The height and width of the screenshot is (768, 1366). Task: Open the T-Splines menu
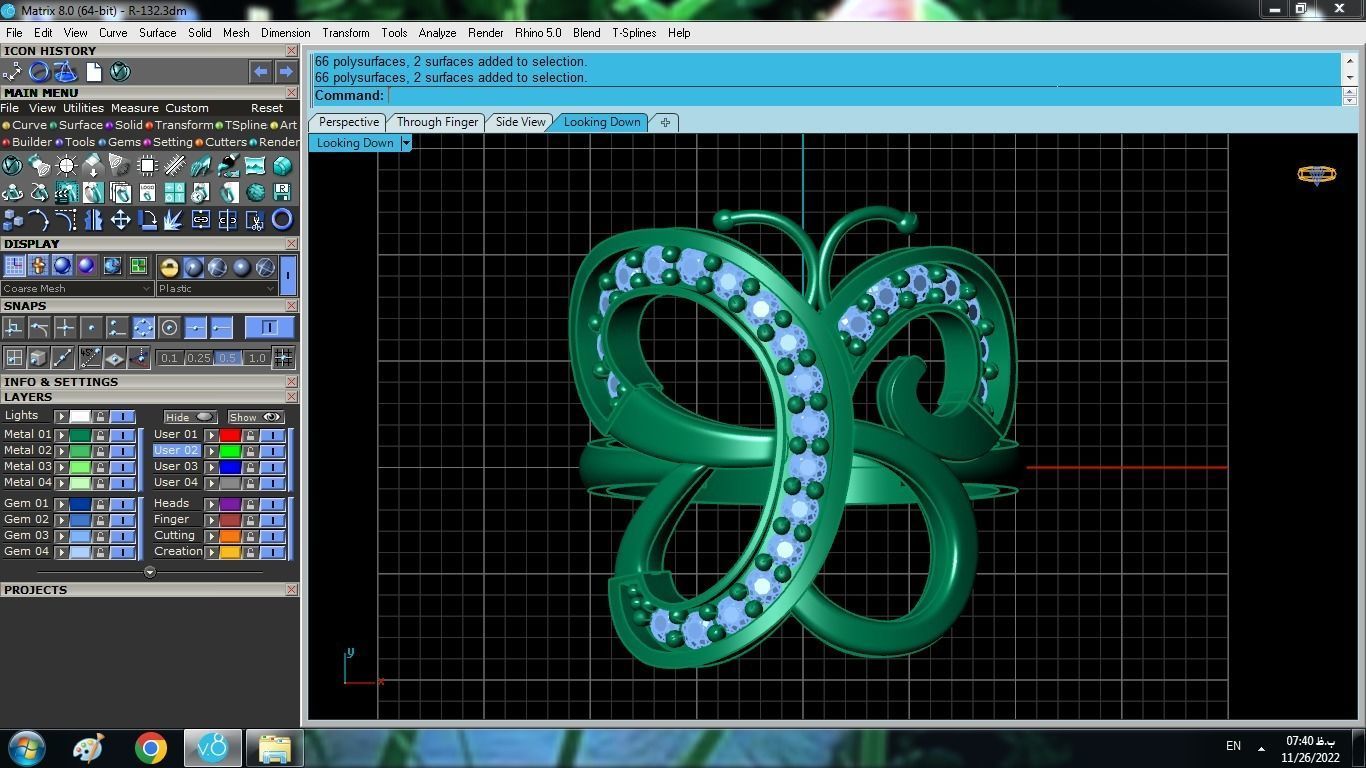tap(634, 33)
